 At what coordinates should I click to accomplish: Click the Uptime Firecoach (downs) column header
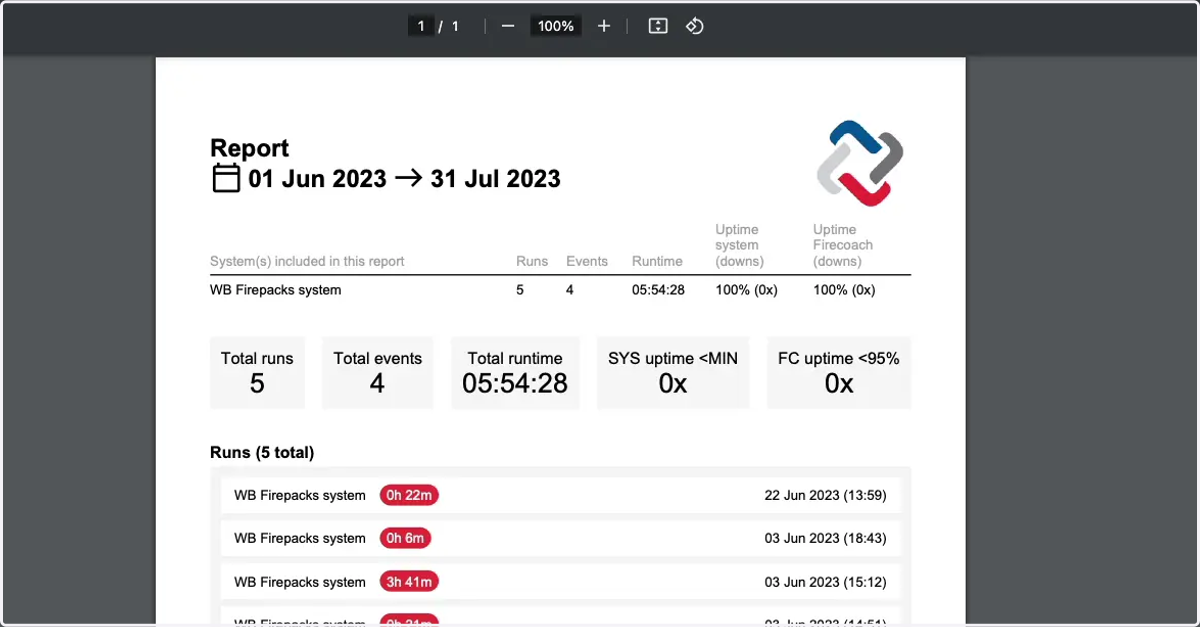[x=843, y=245]
